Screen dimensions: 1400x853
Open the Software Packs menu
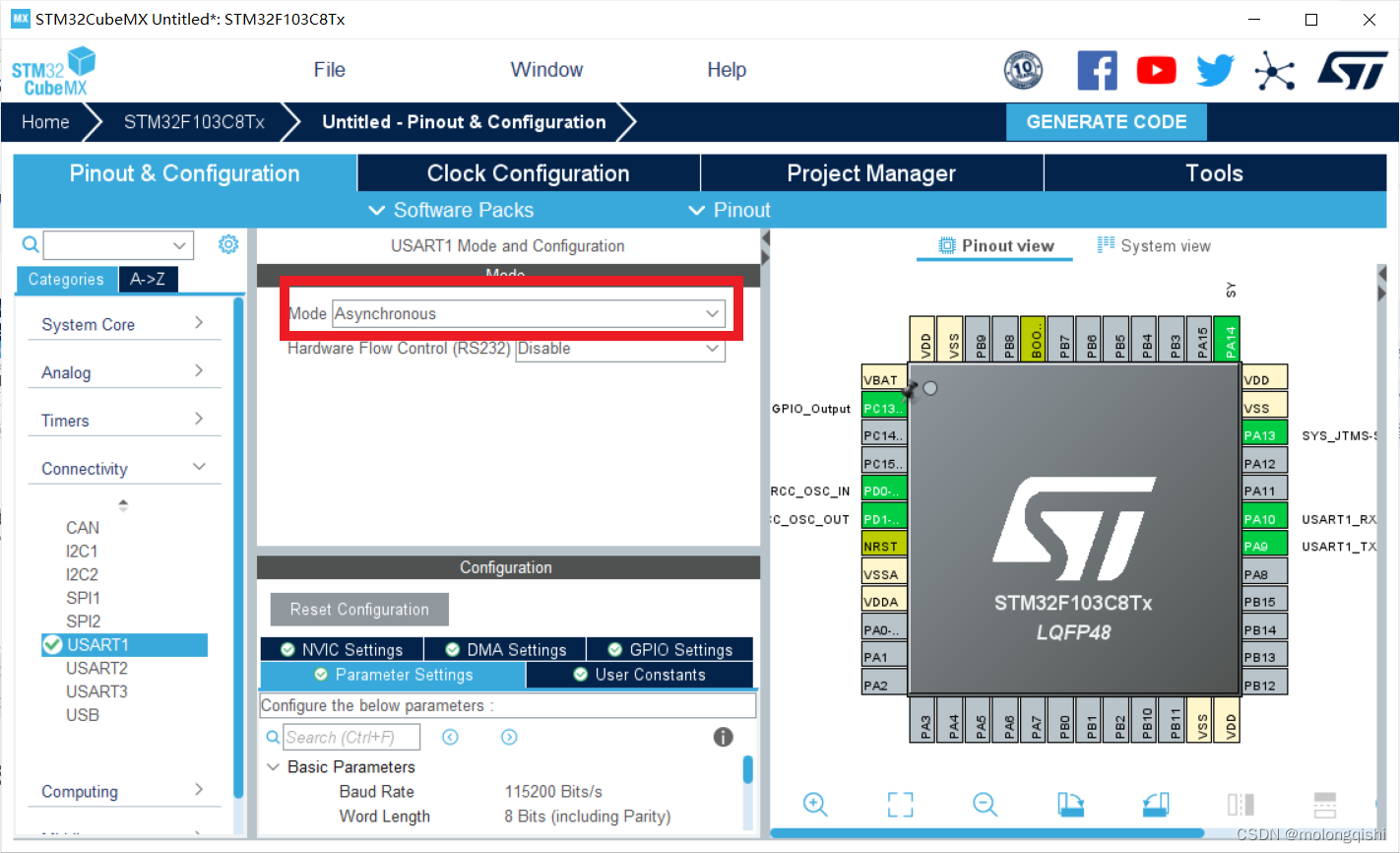451,210
